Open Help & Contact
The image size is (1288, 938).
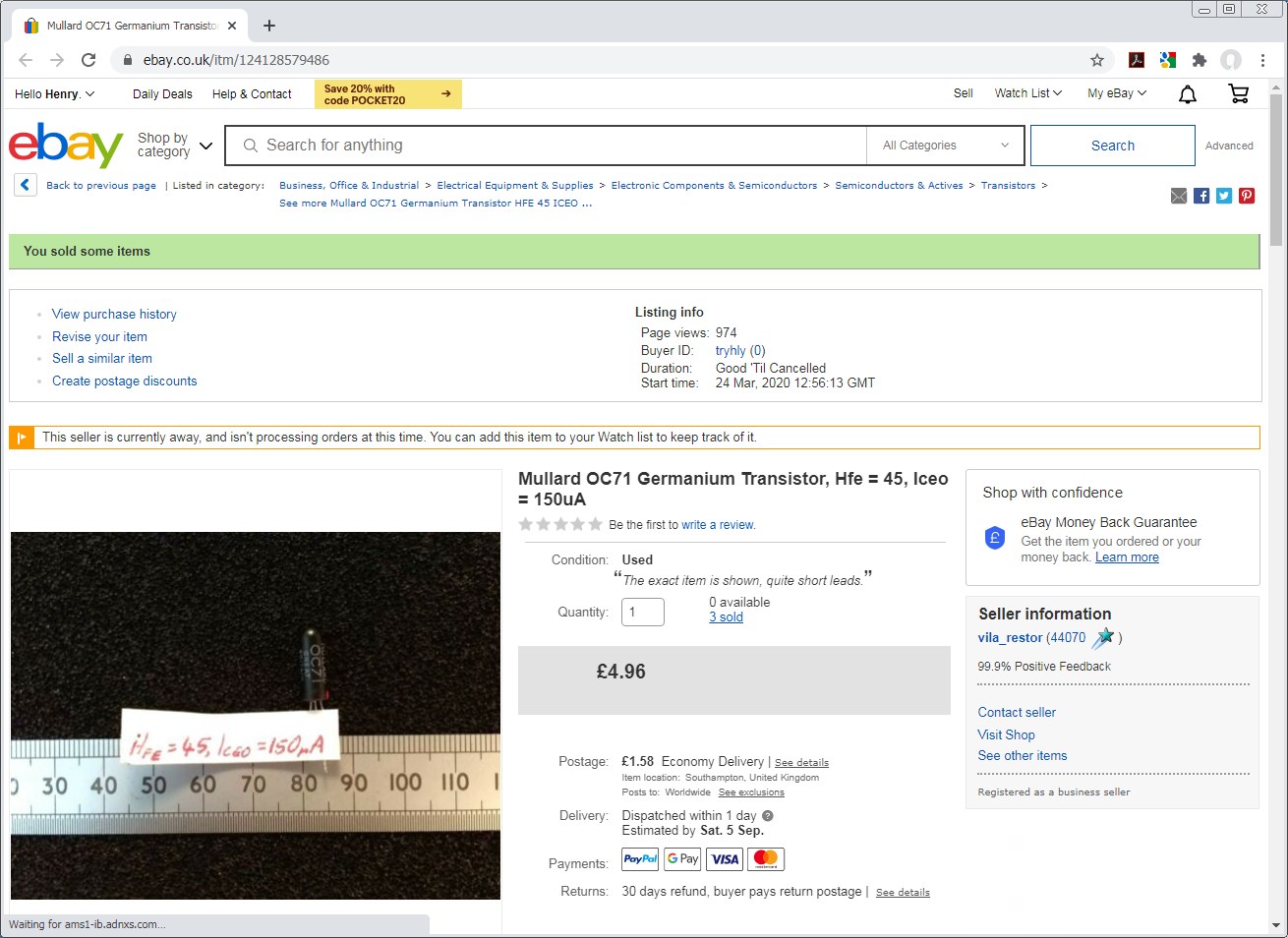click(x=252, y=94)
